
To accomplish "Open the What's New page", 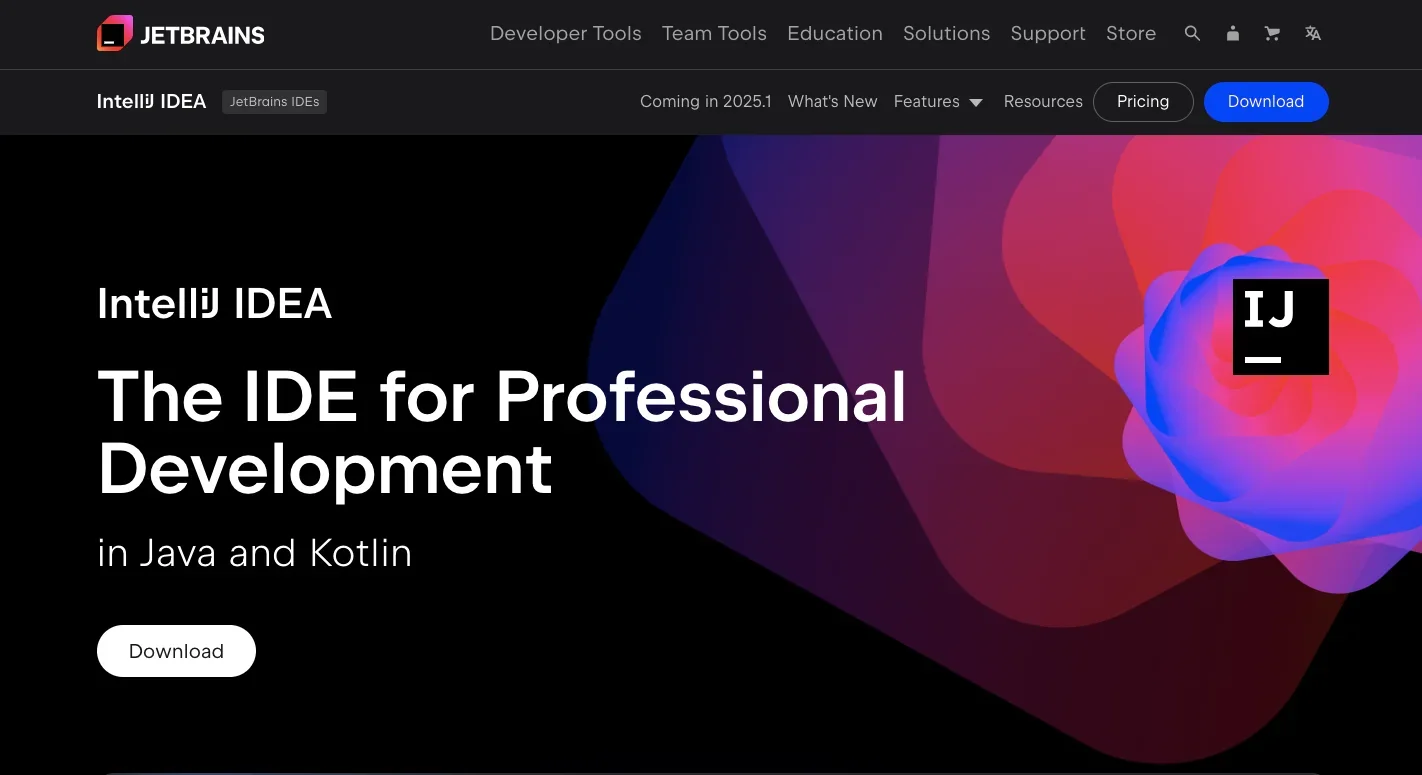I will point(832,102).
